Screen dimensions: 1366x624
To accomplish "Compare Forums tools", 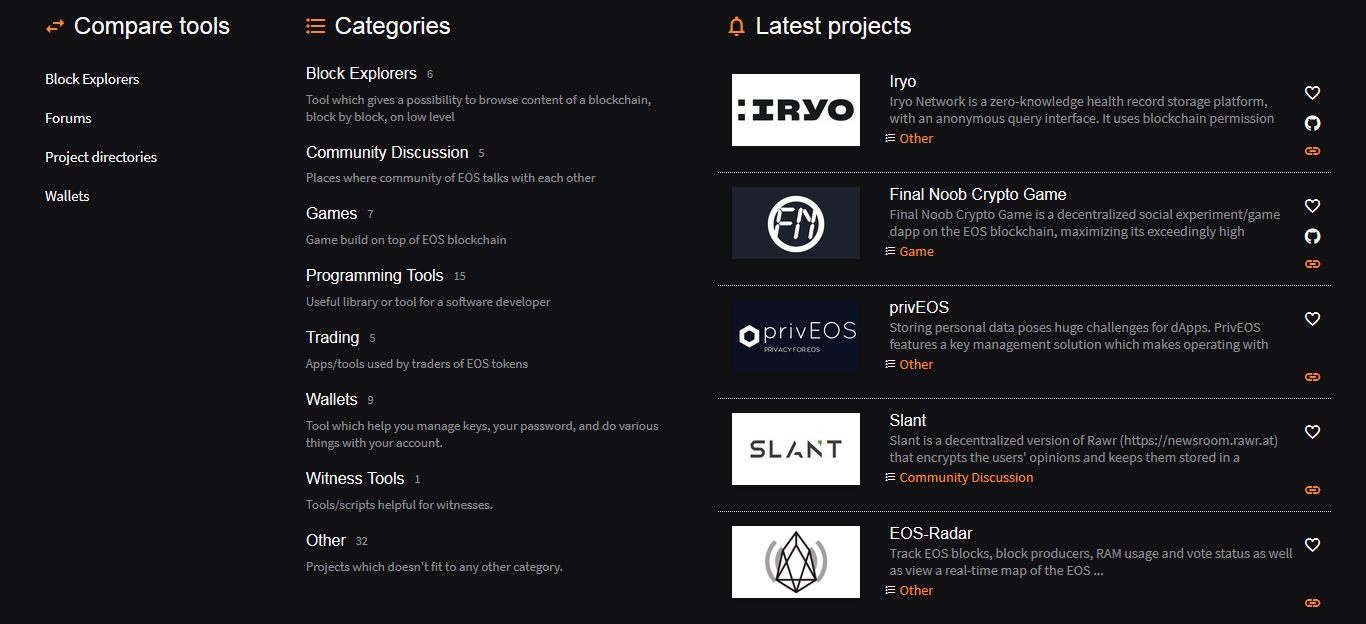I will (68, 118).
